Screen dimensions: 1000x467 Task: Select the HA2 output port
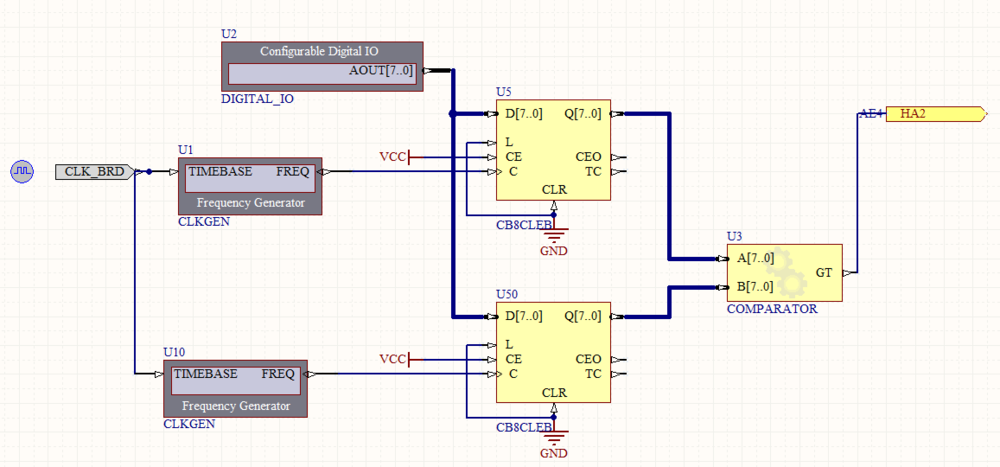point(927,114)
